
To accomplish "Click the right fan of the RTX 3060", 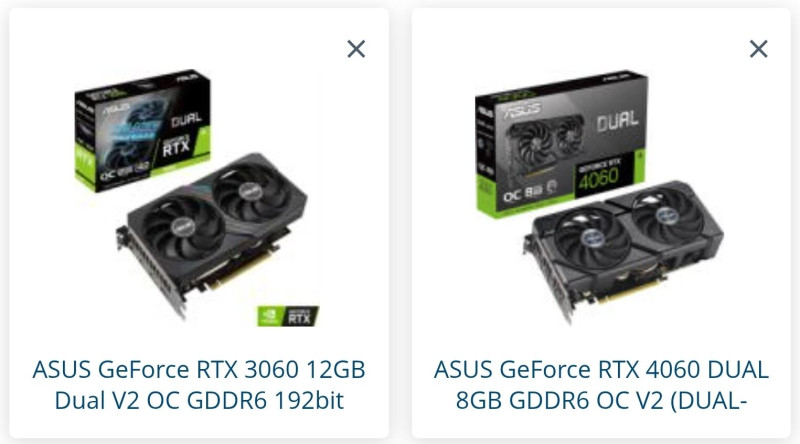I will [251, 190].
